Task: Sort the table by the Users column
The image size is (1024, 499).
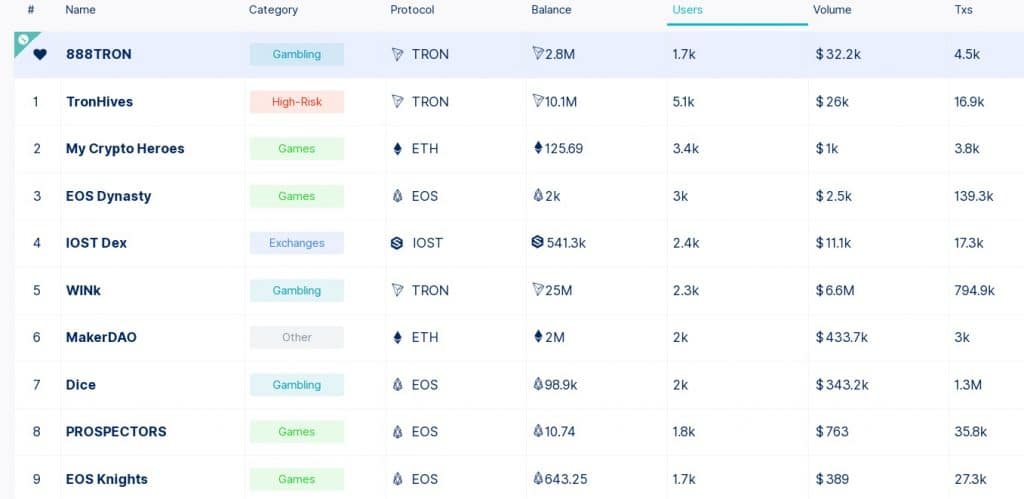Action: pyautogui.click(x=687, y=10)
